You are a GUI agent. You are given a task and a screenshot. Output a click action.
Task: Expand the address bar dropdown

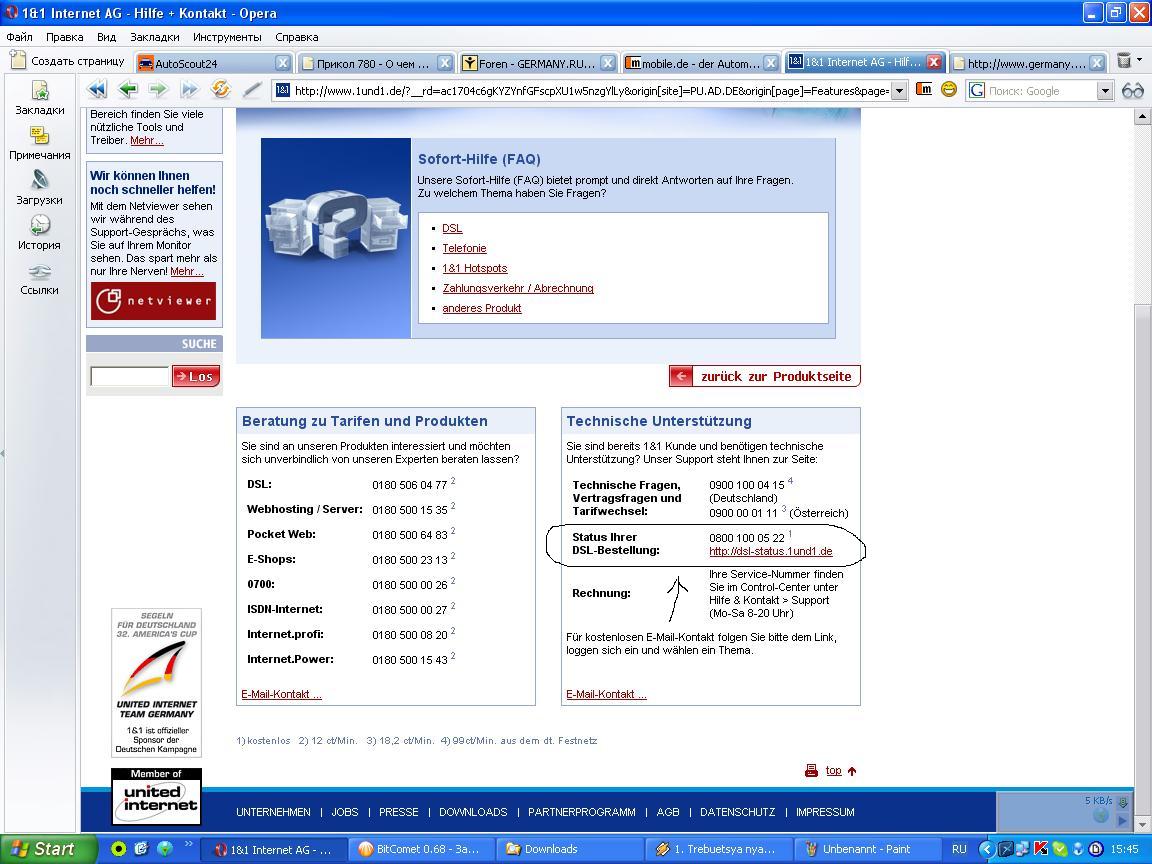899,91
